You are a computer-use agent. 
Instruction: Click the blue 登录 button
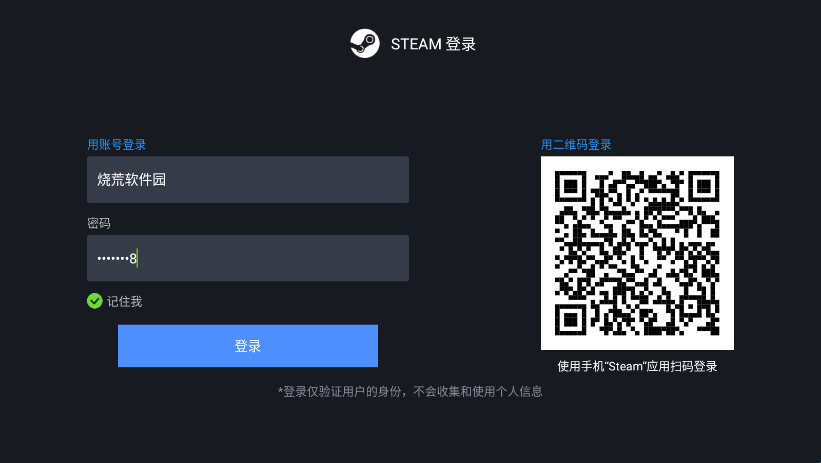click(x=248, y=346)
